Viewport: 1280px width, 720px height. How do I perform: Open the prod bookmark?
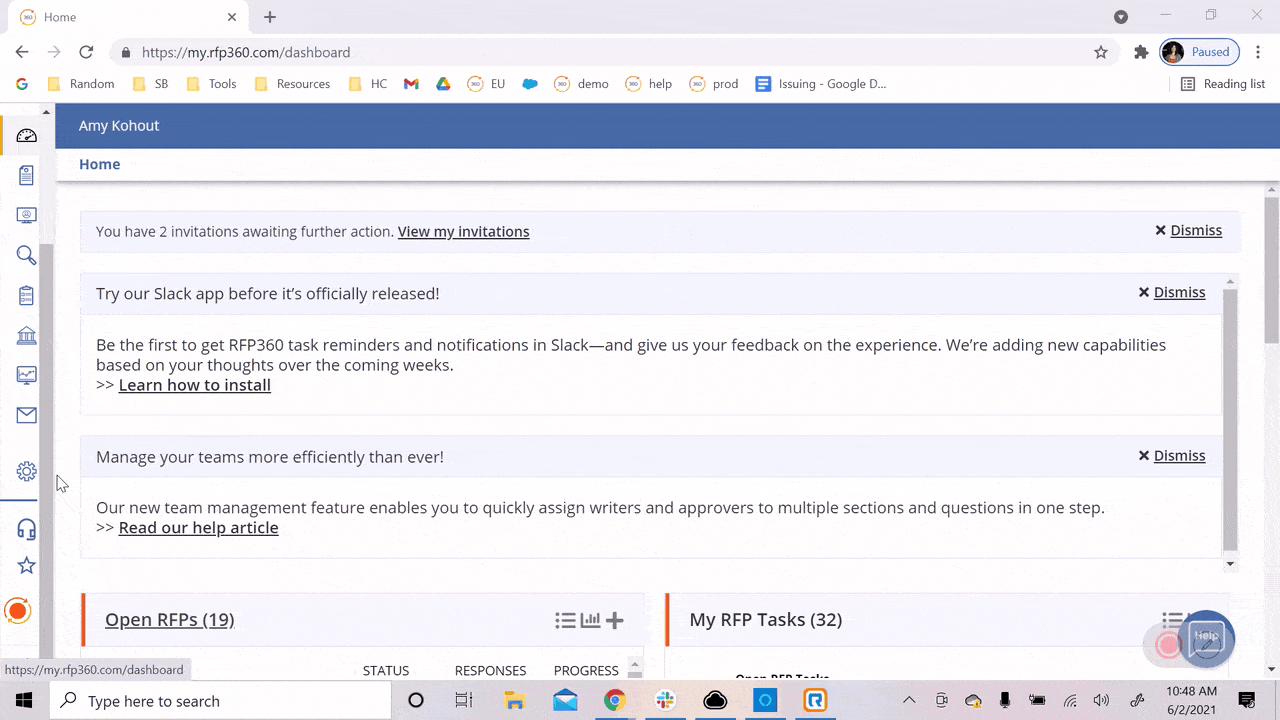[714, 84]
